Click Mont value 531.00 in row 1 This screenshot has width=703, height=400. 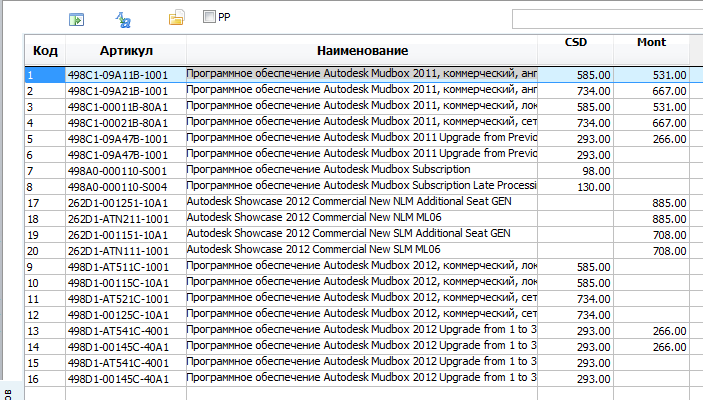click(669, 75)
